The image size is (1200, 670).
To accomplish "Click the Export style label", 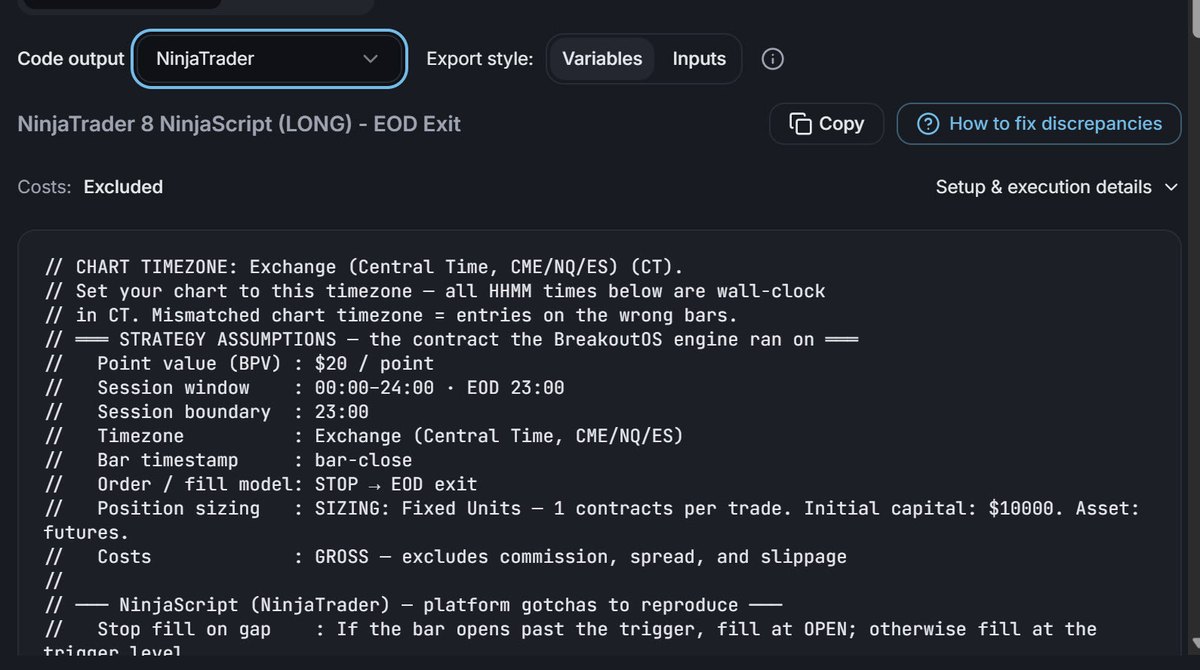I will [x=480, y=59].
